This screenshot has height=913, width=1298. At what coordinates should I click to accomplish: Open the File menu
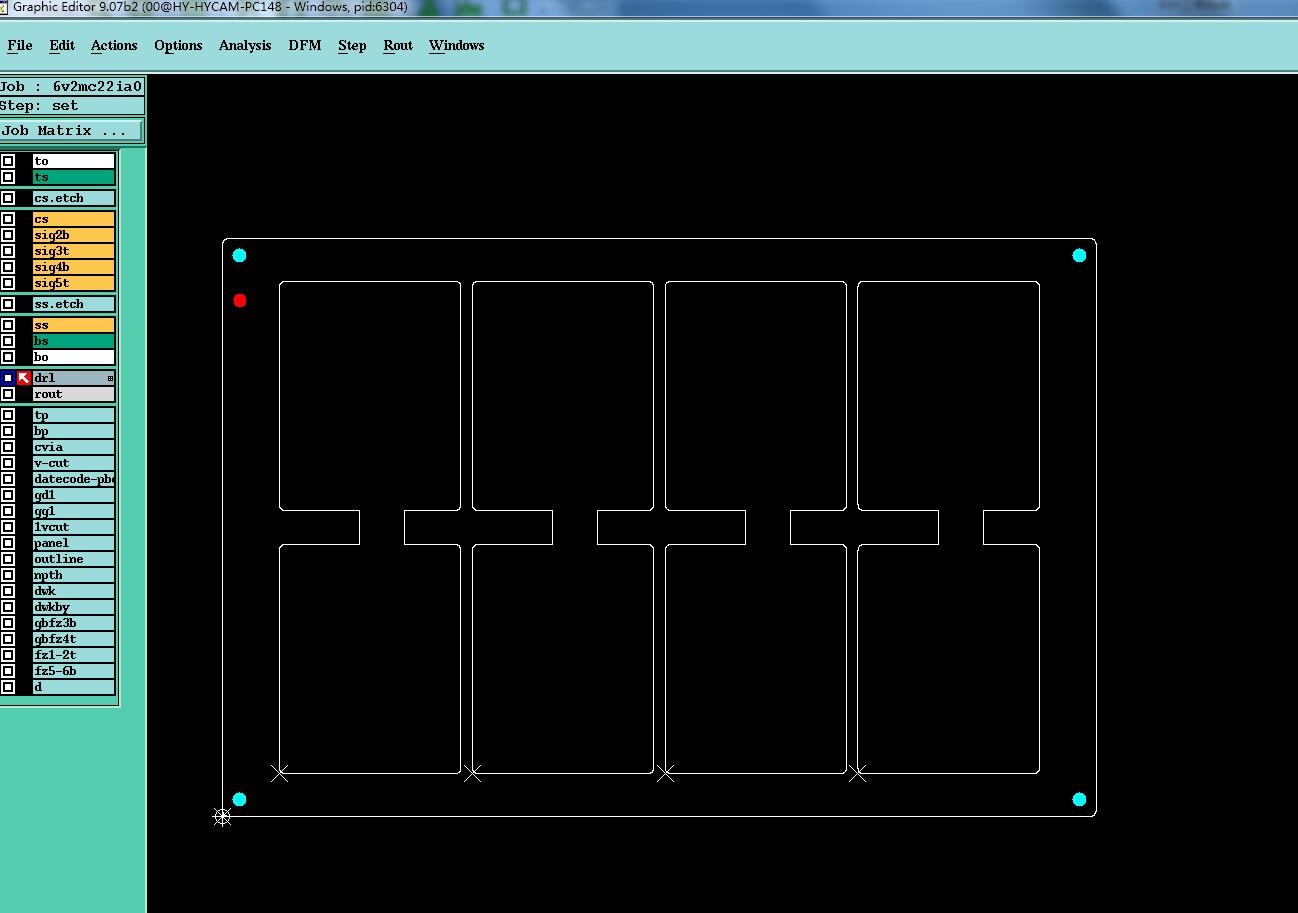pos(20,45)
